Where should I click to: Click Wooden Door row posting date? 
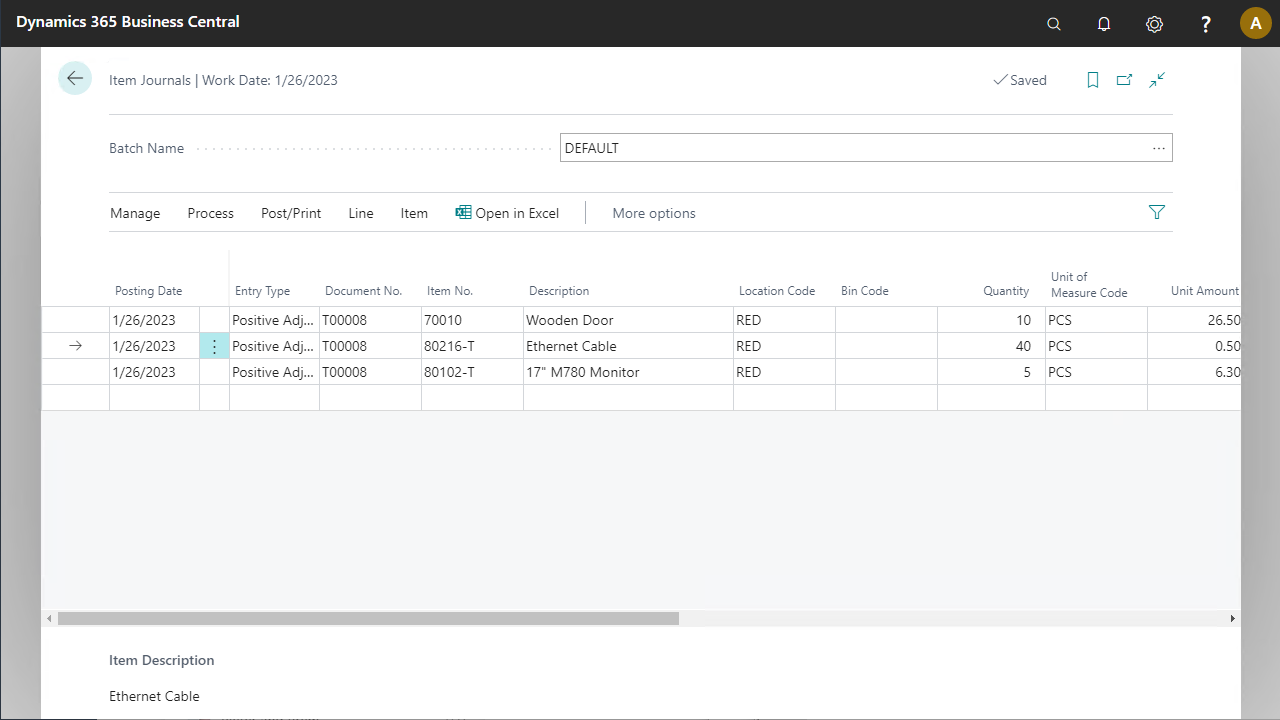coord(154,320)
